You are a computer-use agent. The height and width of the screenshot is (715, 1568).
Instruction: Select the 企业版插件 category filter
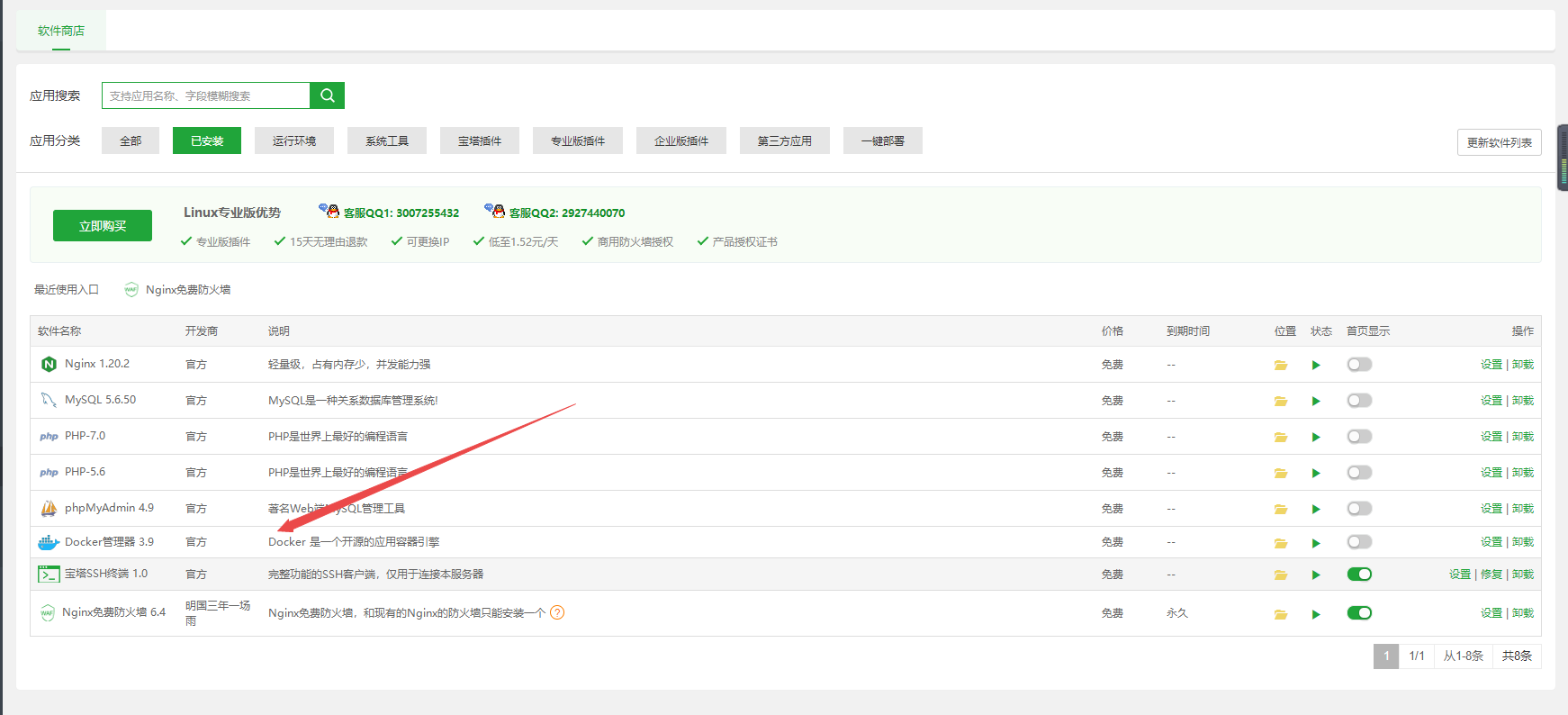681,140
